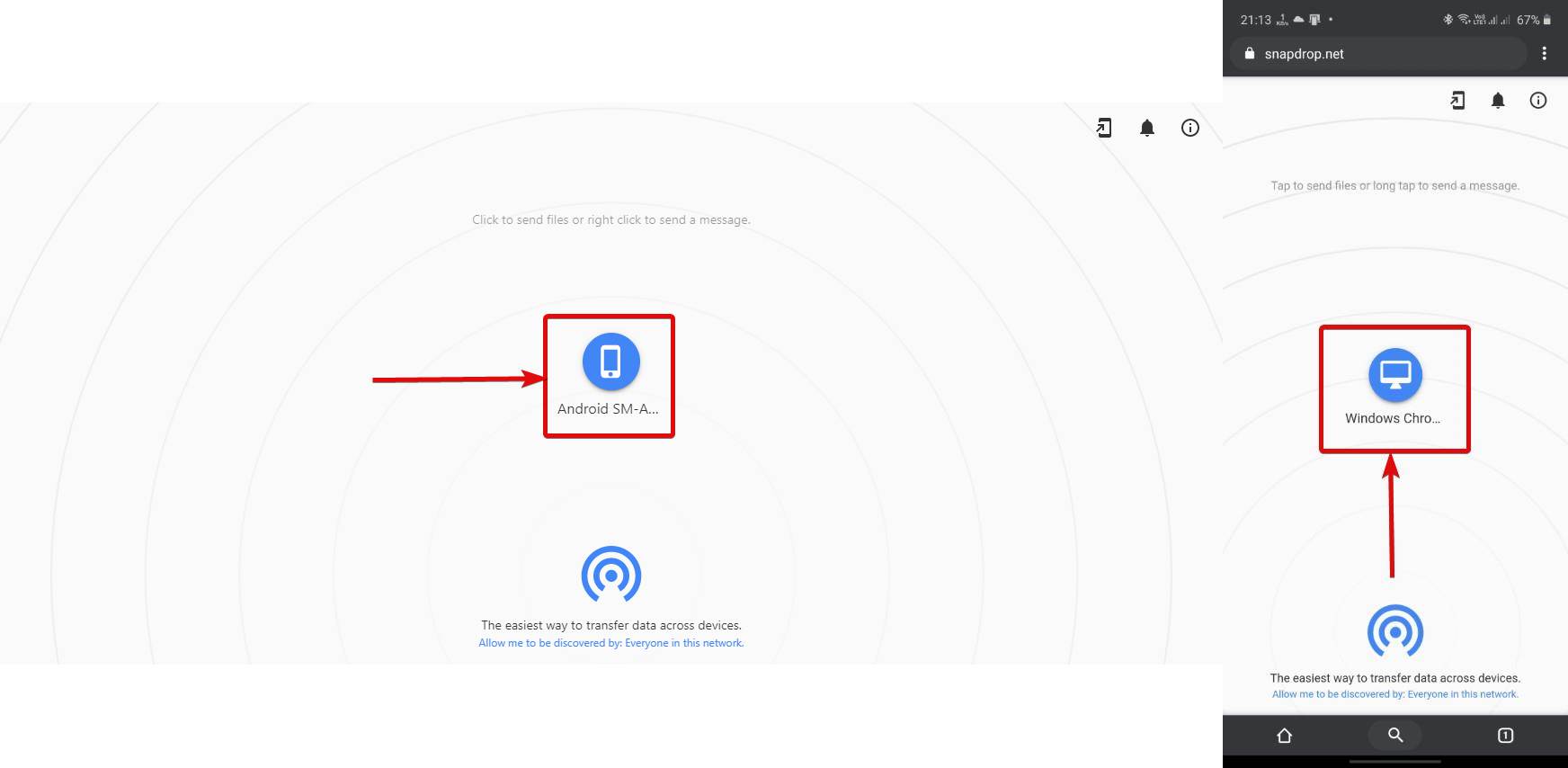1568x768 pixels.
Task: Tap 'Windows Chro...' device label
Action: point(1393,418)
